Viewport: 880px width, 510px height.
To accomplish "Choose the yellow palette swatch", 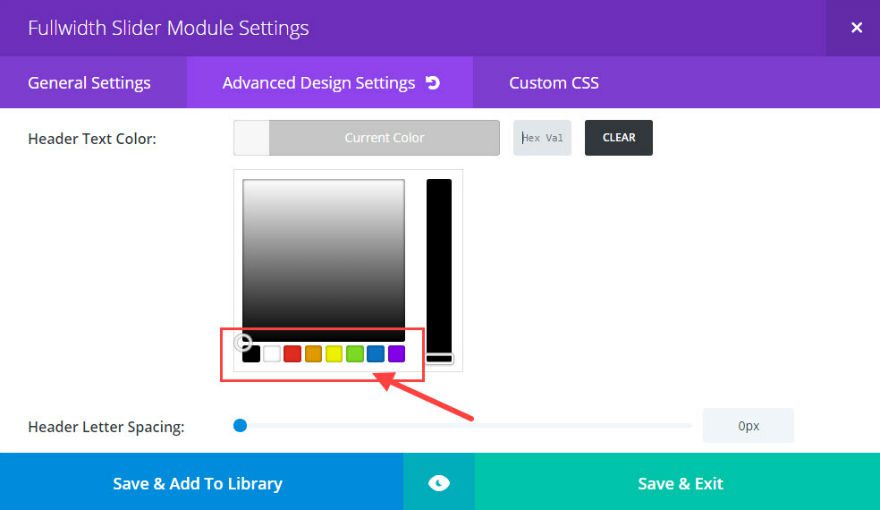I will pyautogui.click(x=334, y=354).
